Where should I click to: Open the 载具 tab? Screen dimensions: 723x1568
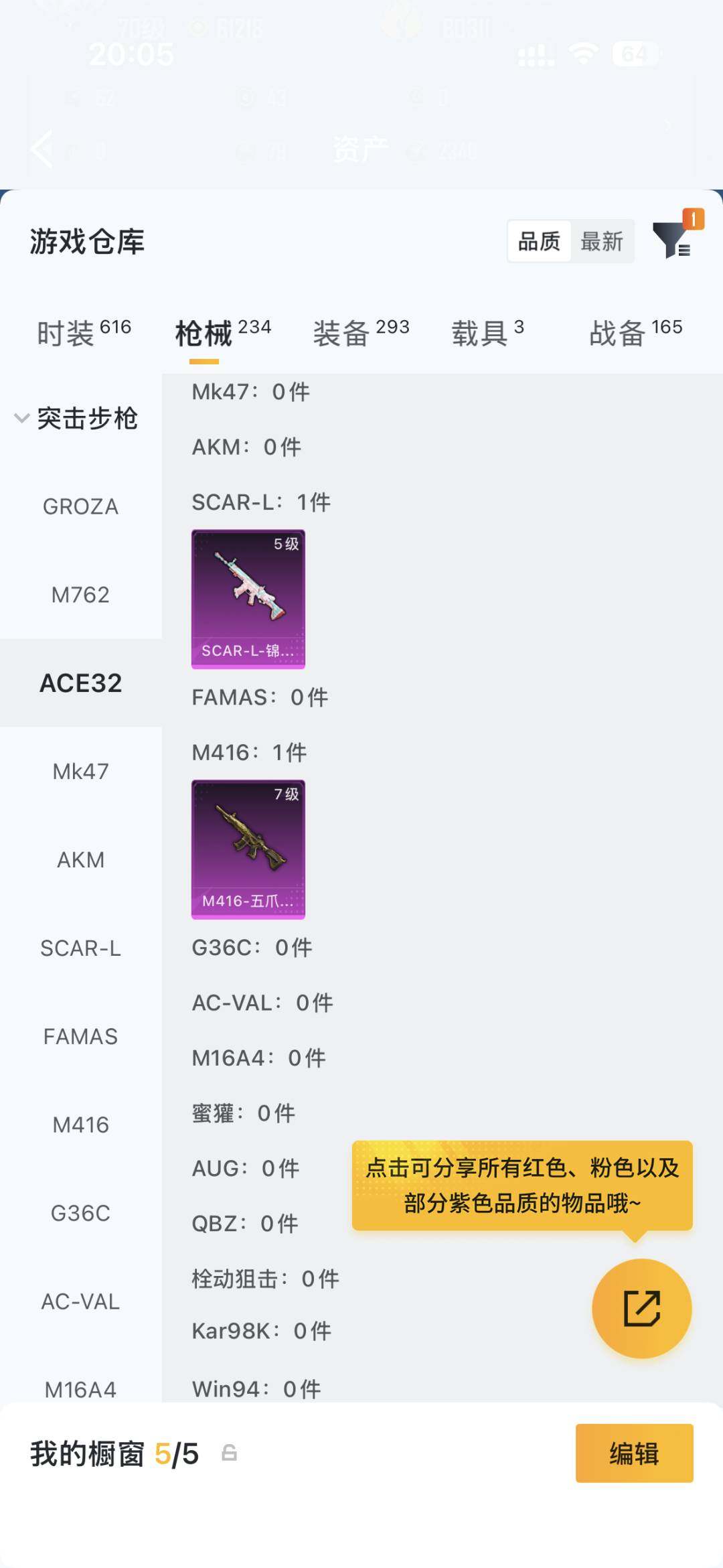point(487,332)
